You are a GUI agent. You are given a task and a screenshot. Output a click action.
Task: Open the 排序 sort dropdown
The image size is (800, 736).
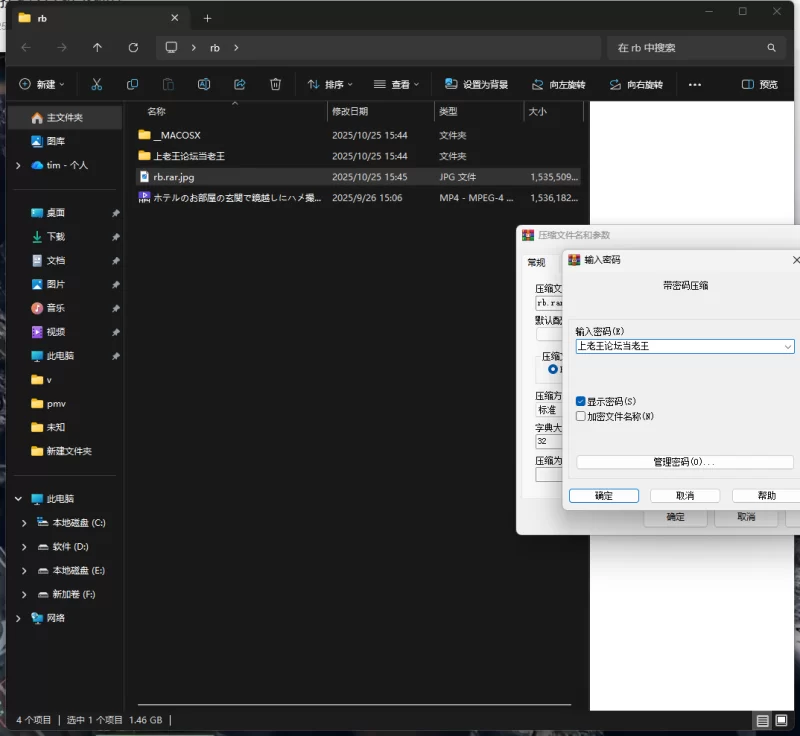[331, 85]
